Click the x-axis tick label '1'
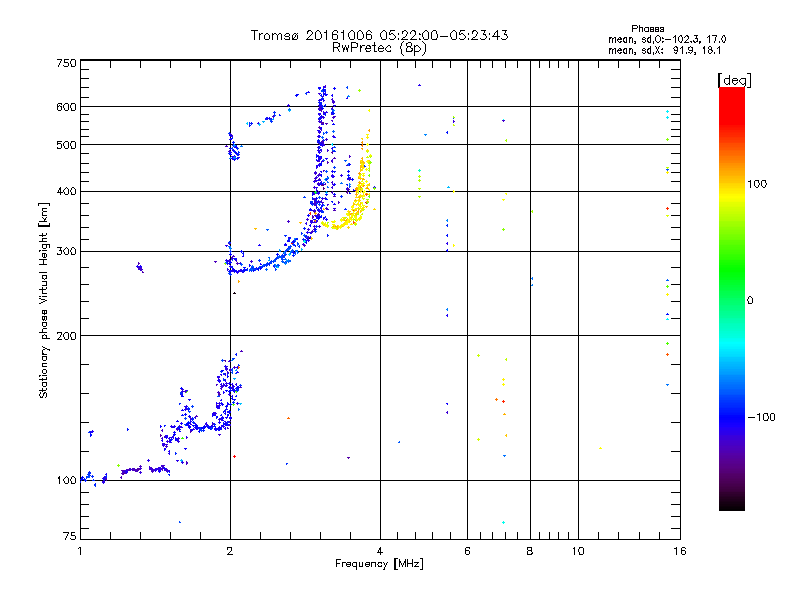Viewport: 800px width, 600px height. (x=80, y=551)
